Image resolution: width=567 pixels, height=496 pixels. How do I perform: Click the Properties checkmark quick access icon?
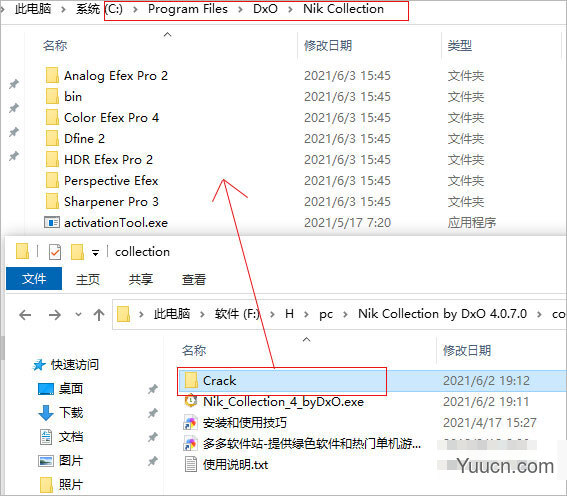55,252
